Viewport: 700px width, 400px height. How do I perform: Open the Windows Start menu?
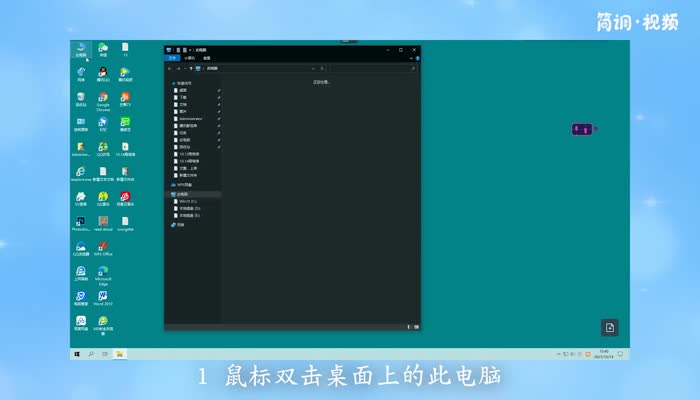[77, 354]
